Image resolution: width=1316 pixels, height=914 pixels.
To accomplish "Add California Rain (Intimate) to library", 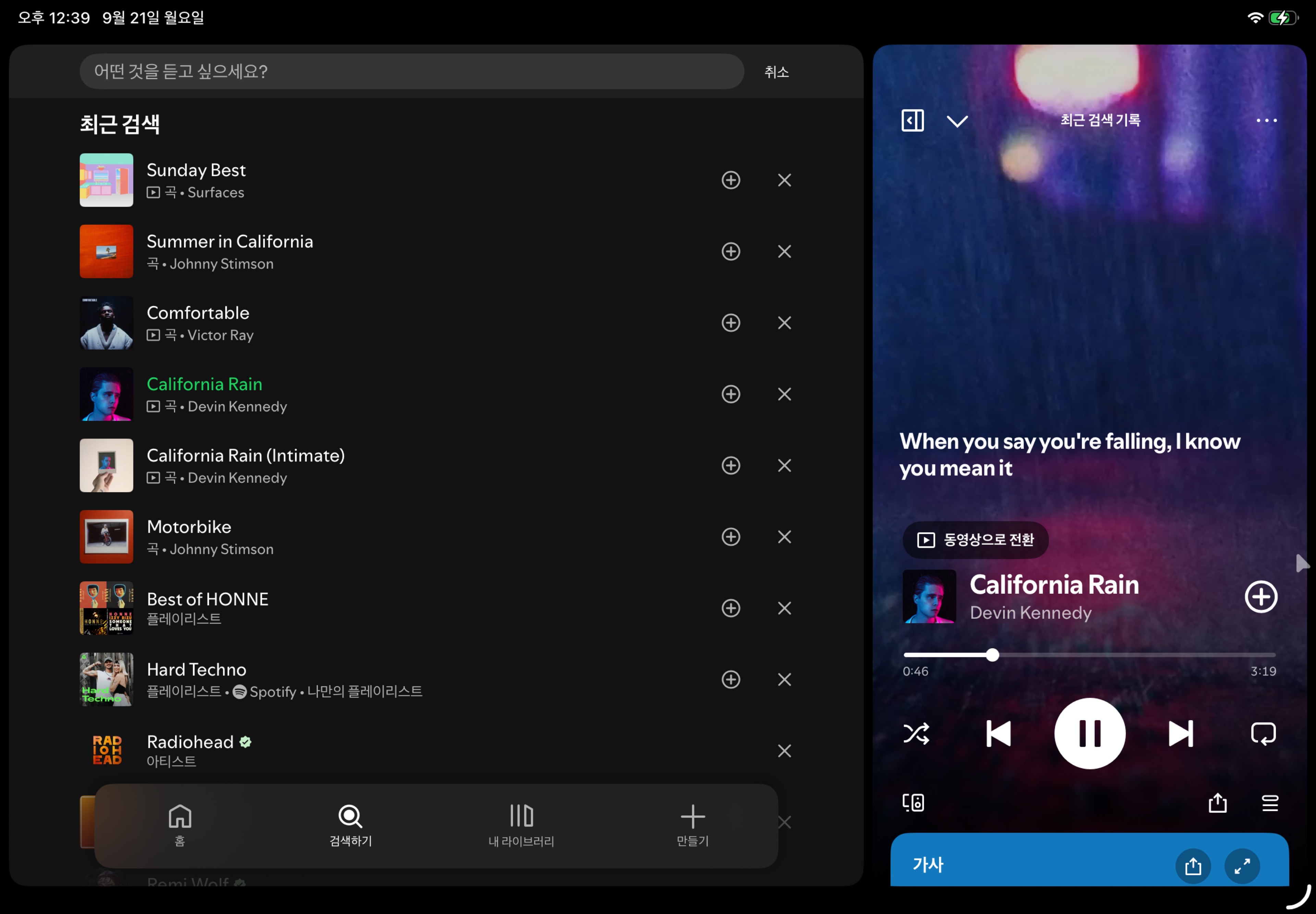I will [730, 465].
